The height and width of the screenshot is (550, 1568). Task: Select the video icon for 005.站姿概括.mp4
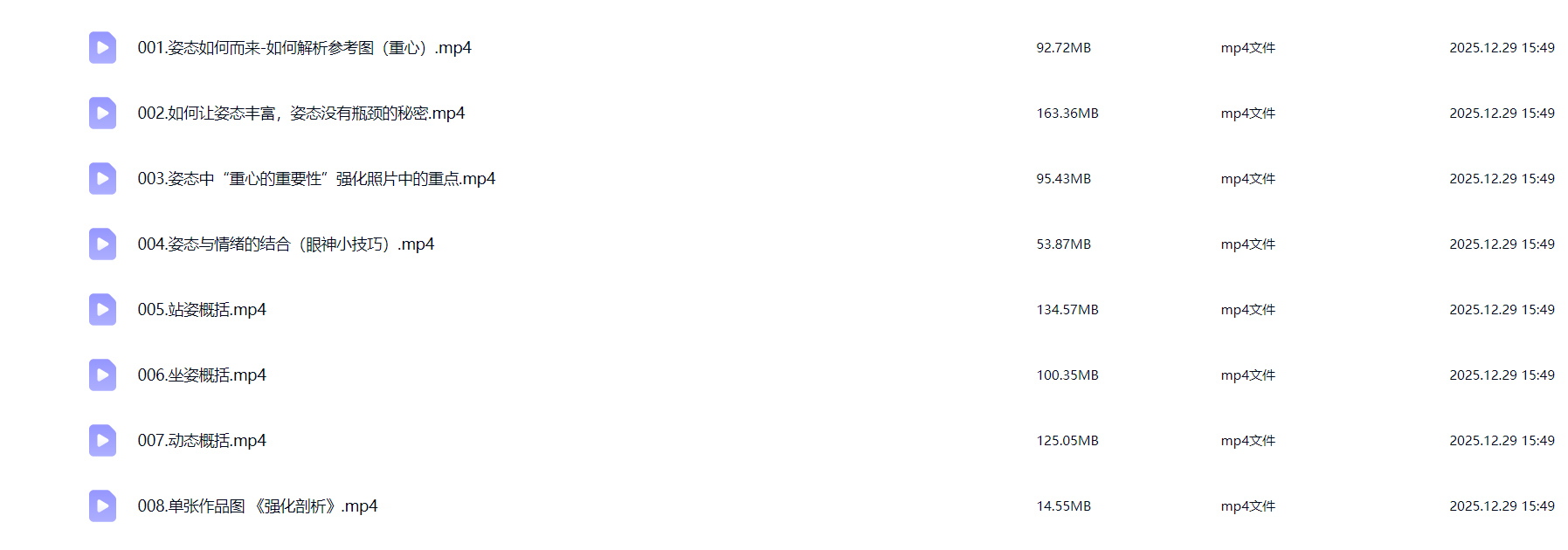tap(102, 310)
